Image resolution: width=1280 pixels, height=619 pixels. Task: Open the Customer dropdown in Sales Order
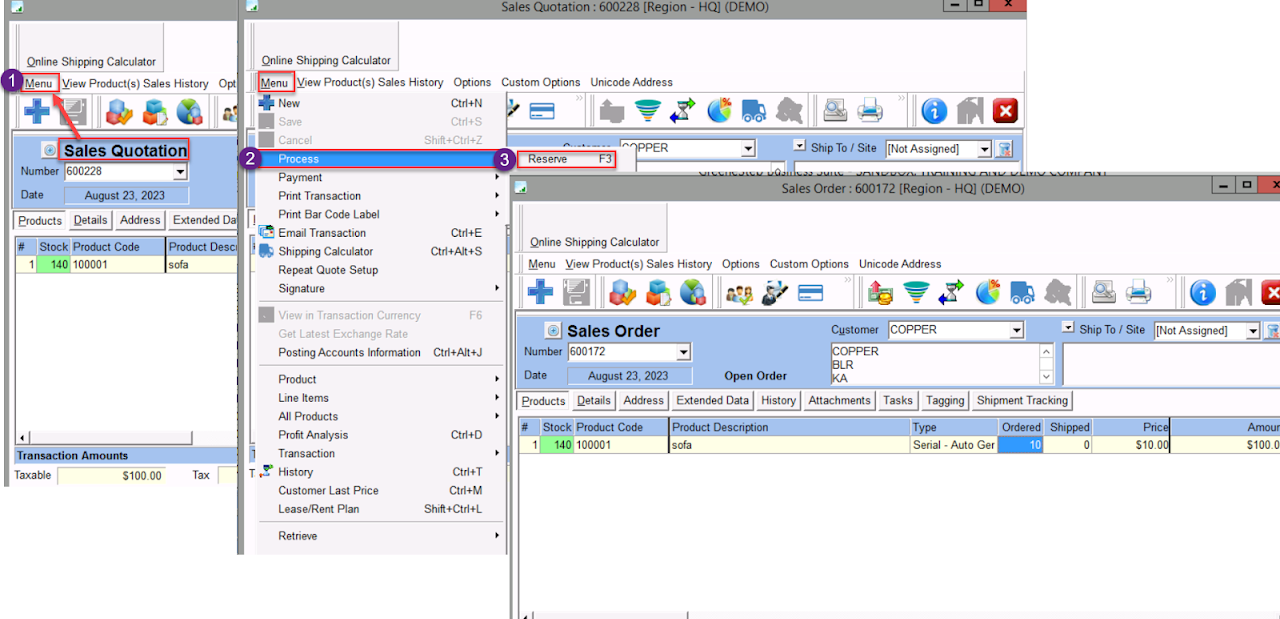click(x=1016, y=330)
